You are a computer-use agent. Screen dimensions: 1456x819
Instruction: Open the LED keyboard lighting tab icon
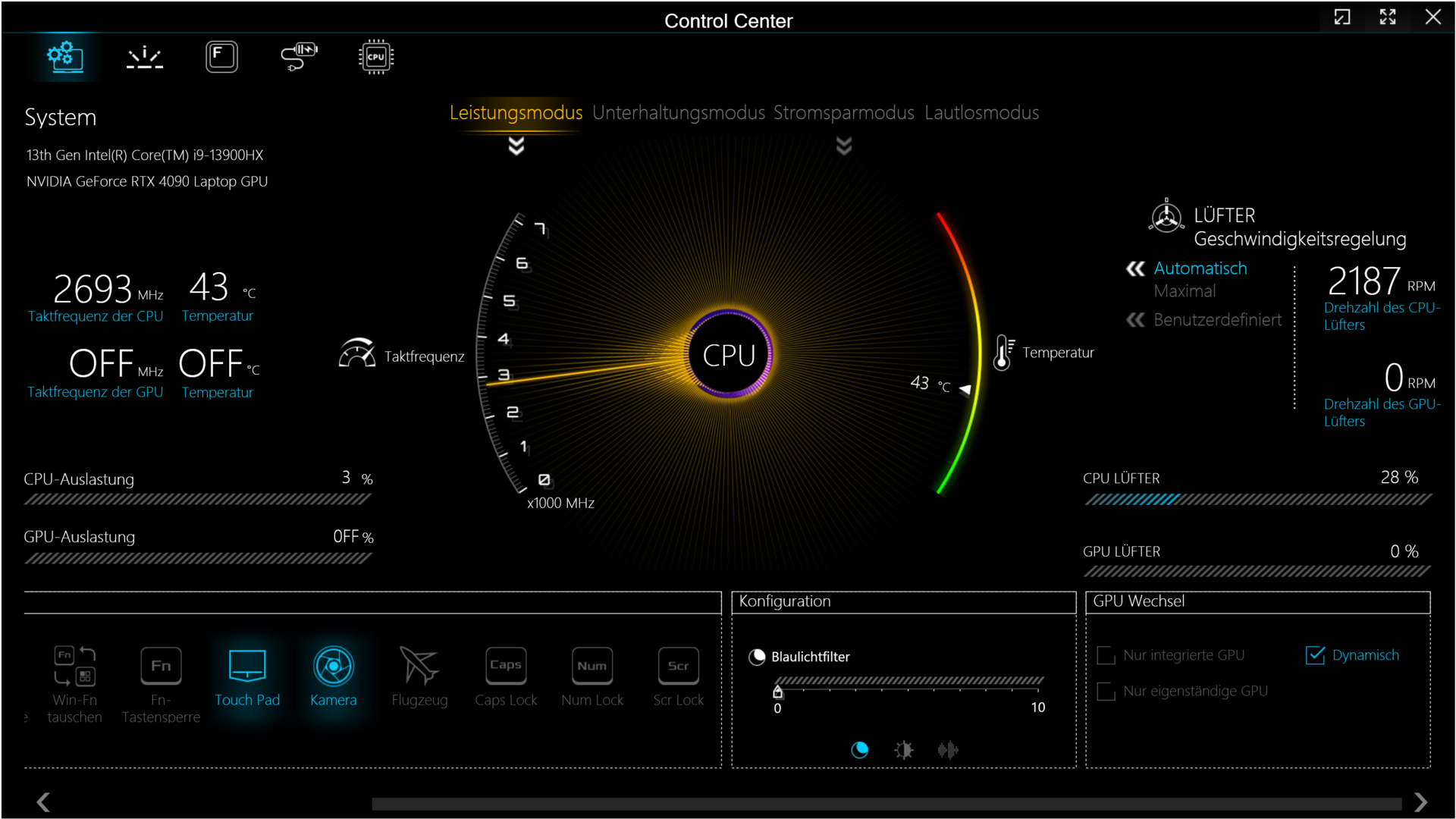tap(144, 58)
